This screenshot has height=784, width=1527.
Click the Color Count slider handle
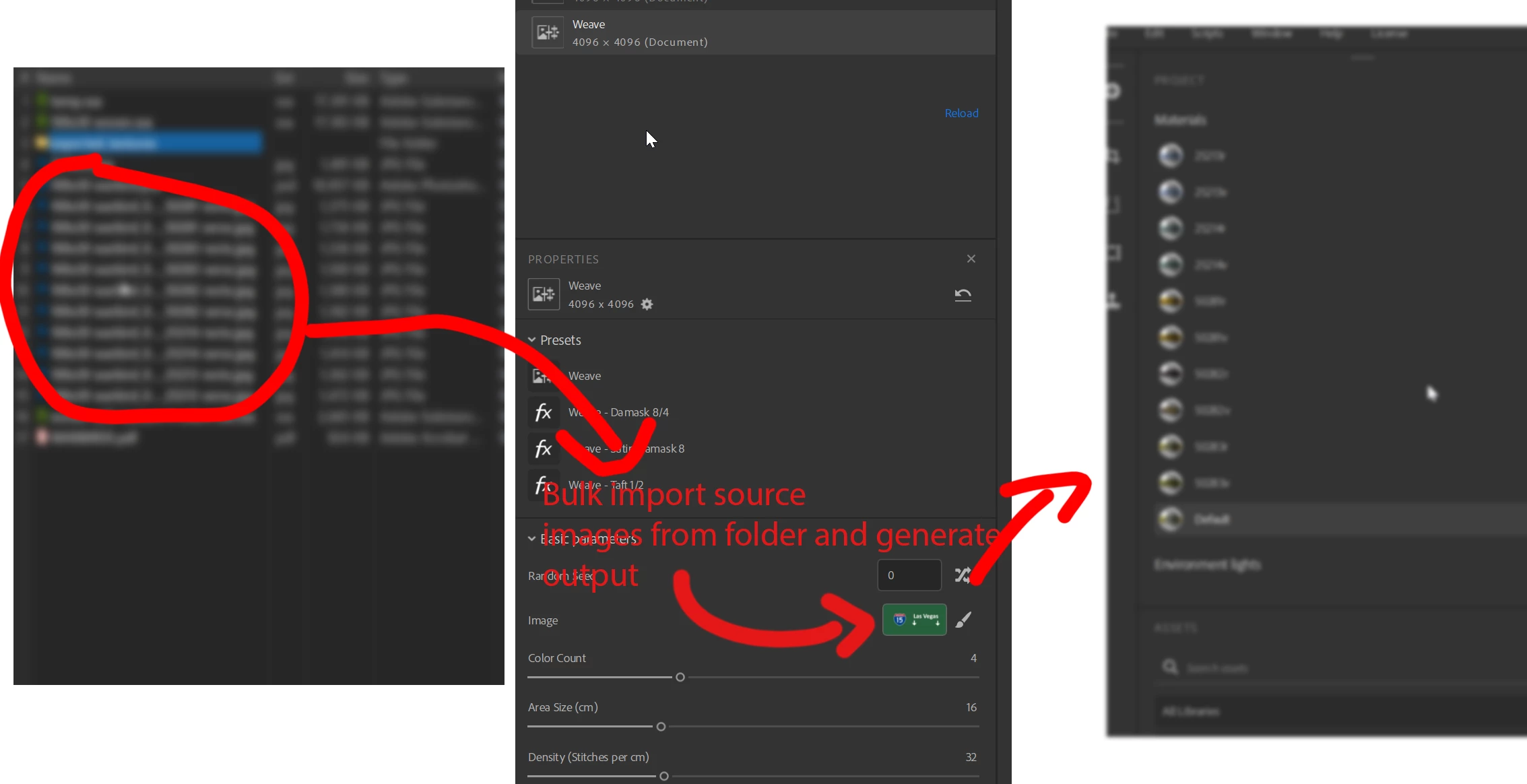(680, 678)
